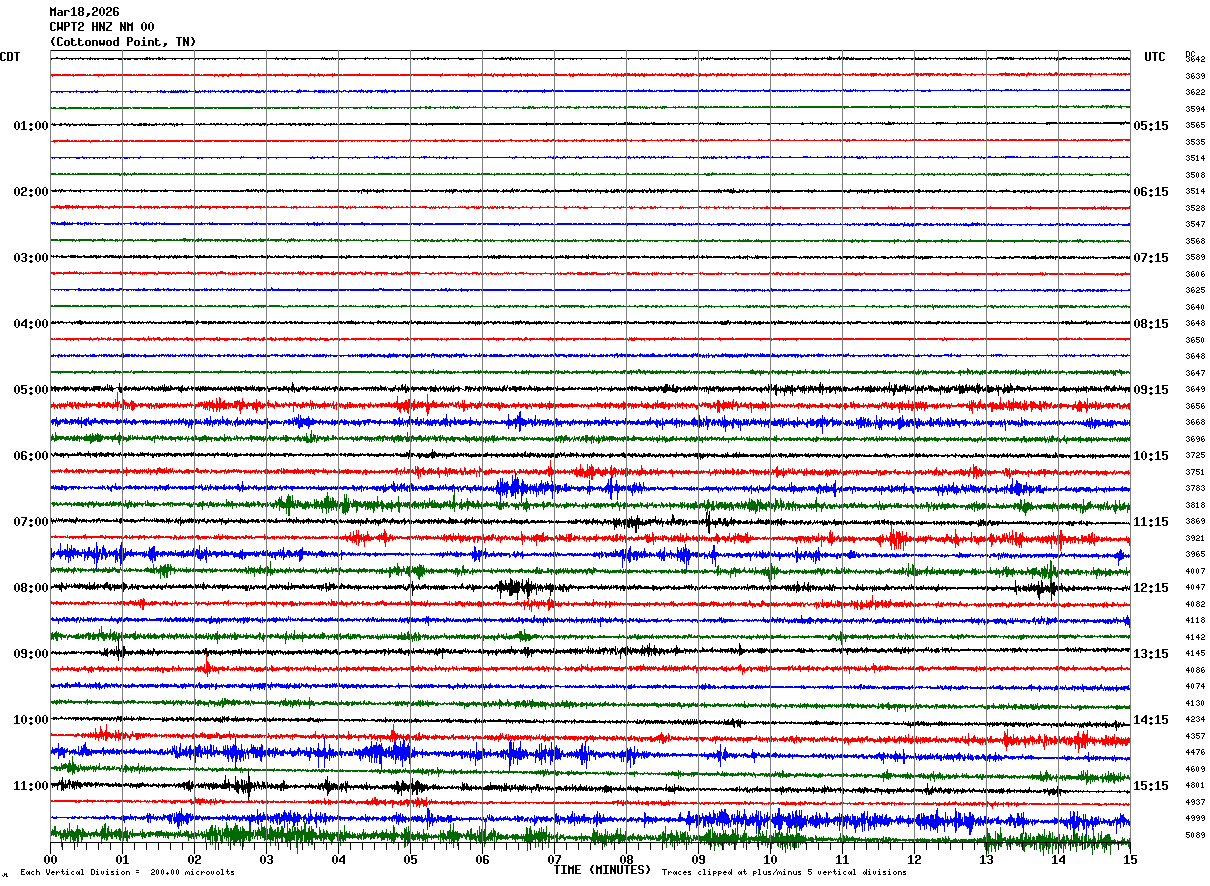This screenshot has height=886, width=1210.
Task: Click the '09:15' UTC time label
Action: 1151,390
